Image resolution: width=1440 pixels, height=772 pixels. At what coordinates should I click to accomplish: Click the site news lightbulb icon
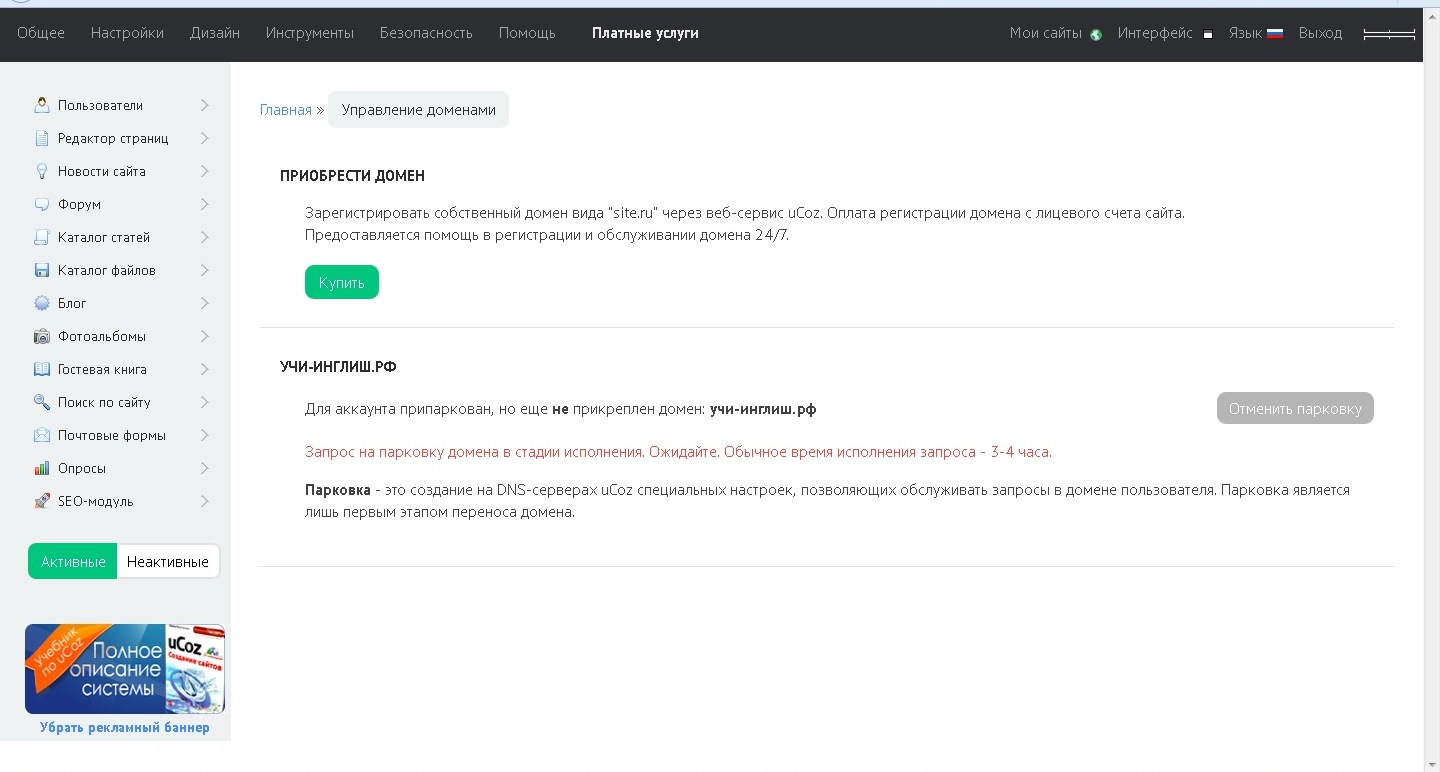42,171
